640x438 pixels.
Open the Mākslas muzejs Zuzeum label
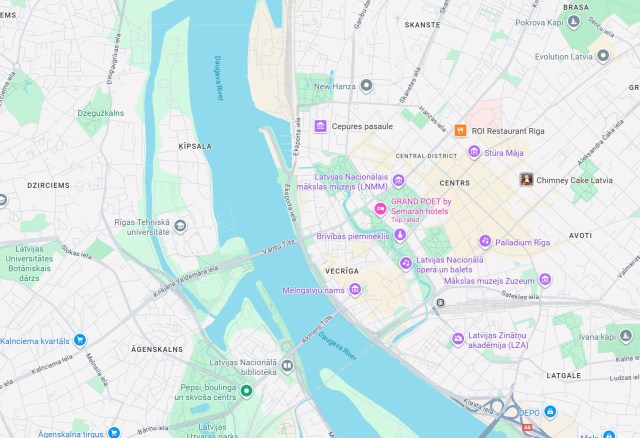[489, 281]
